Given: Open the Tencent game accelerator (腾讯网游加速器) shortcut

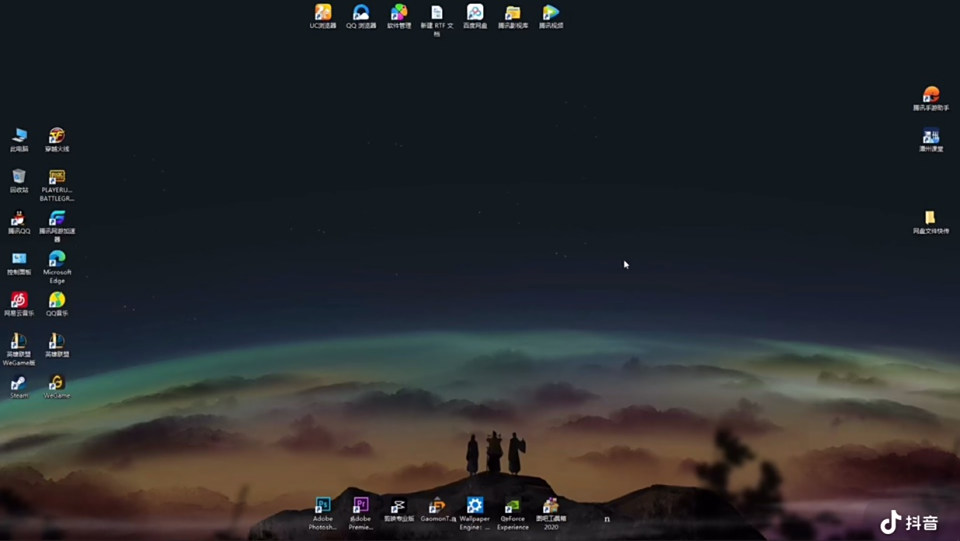Looking at the screenshot, I should (57, 226).
